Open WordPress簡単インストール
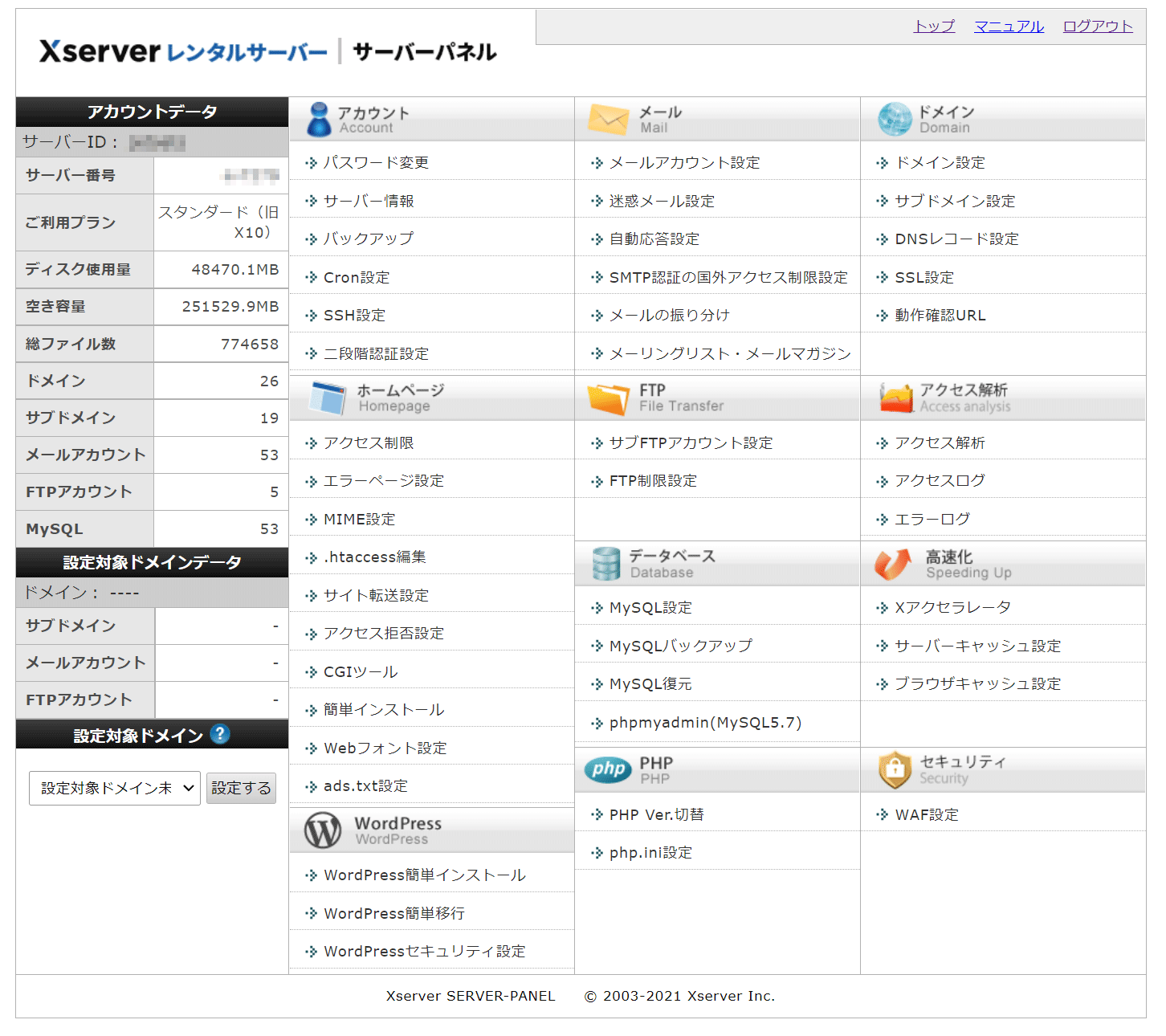The image size is (1166, 1036). click(425, 875)
